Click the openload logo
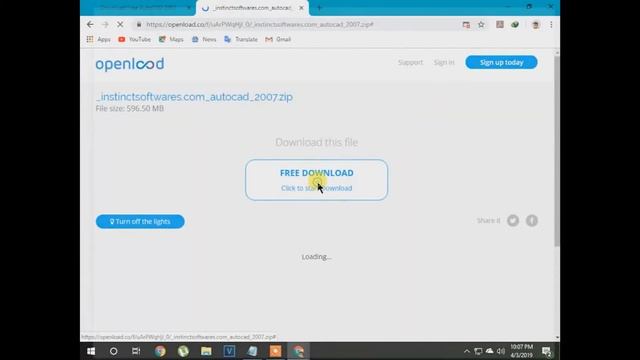The height and width of the screenshot is (360, 640). tap(130, 64)
